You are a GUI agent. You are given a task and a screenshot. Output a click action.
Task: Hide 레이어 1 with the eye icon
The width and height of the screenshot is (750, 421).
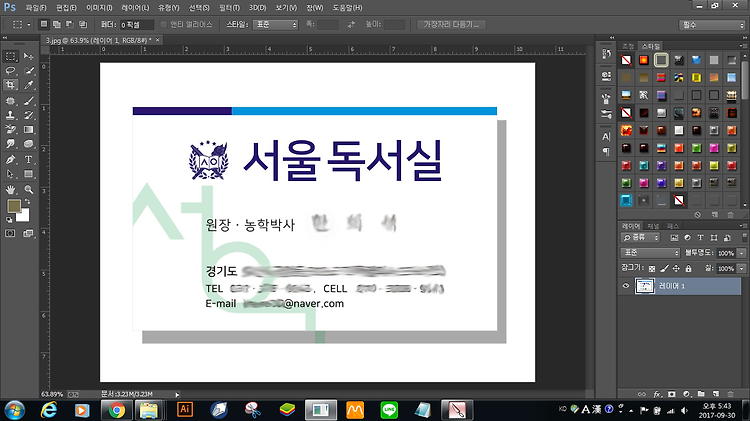[626, 286]
